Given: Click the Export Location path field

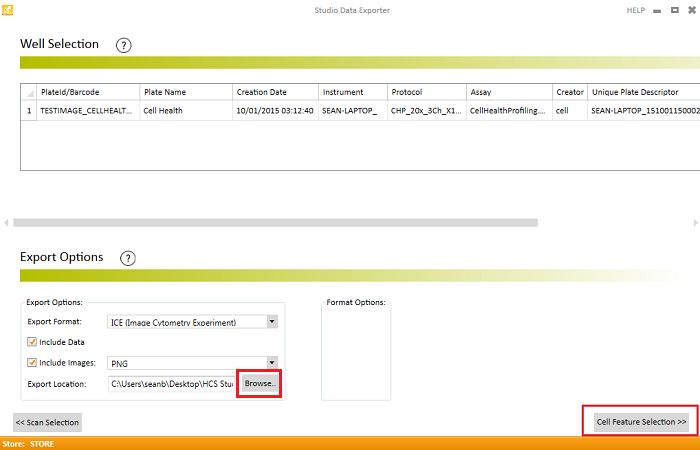Looking at the screenshot, I should [x=171, y=383].
